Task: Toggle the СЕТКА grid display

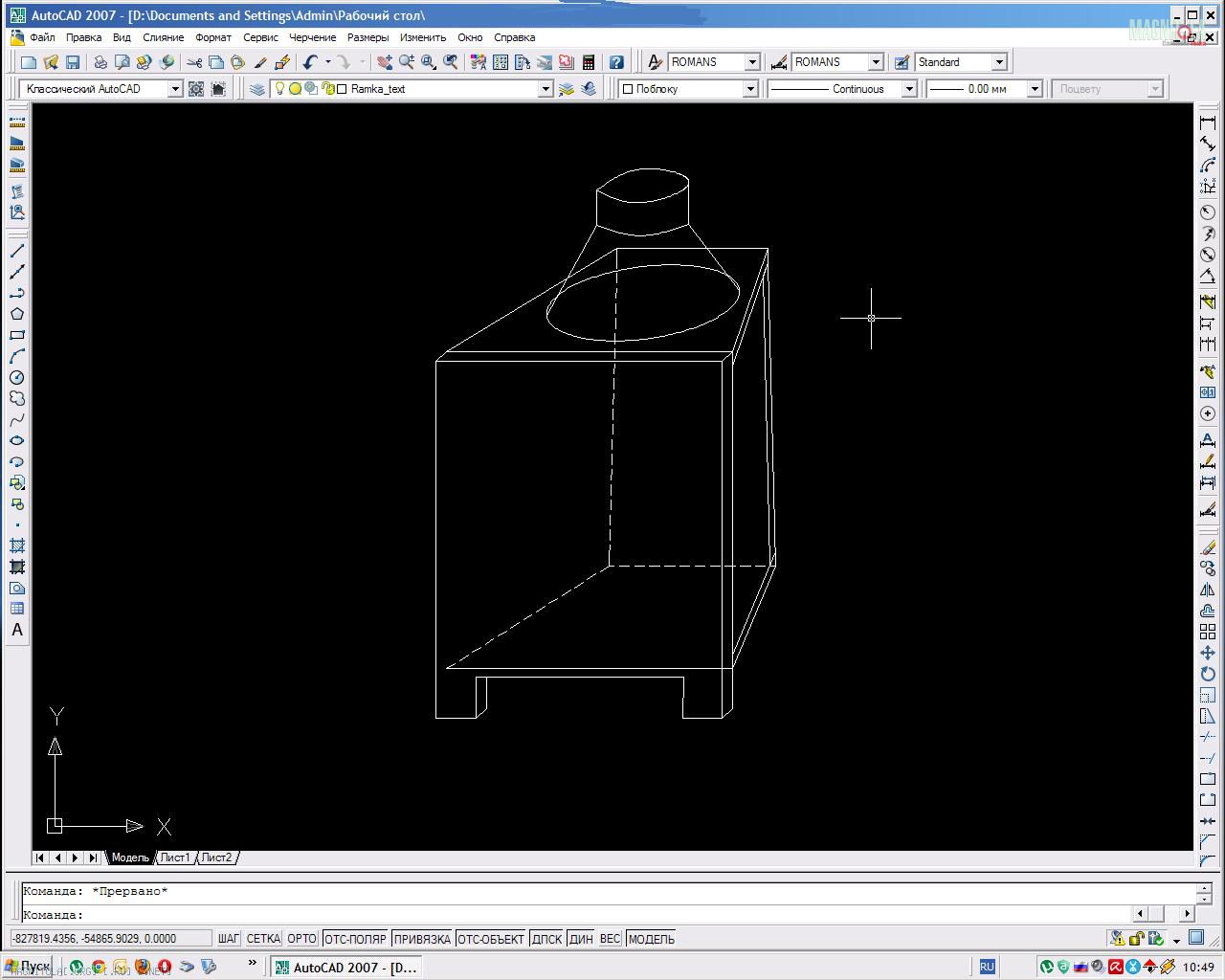Action: 263,939
